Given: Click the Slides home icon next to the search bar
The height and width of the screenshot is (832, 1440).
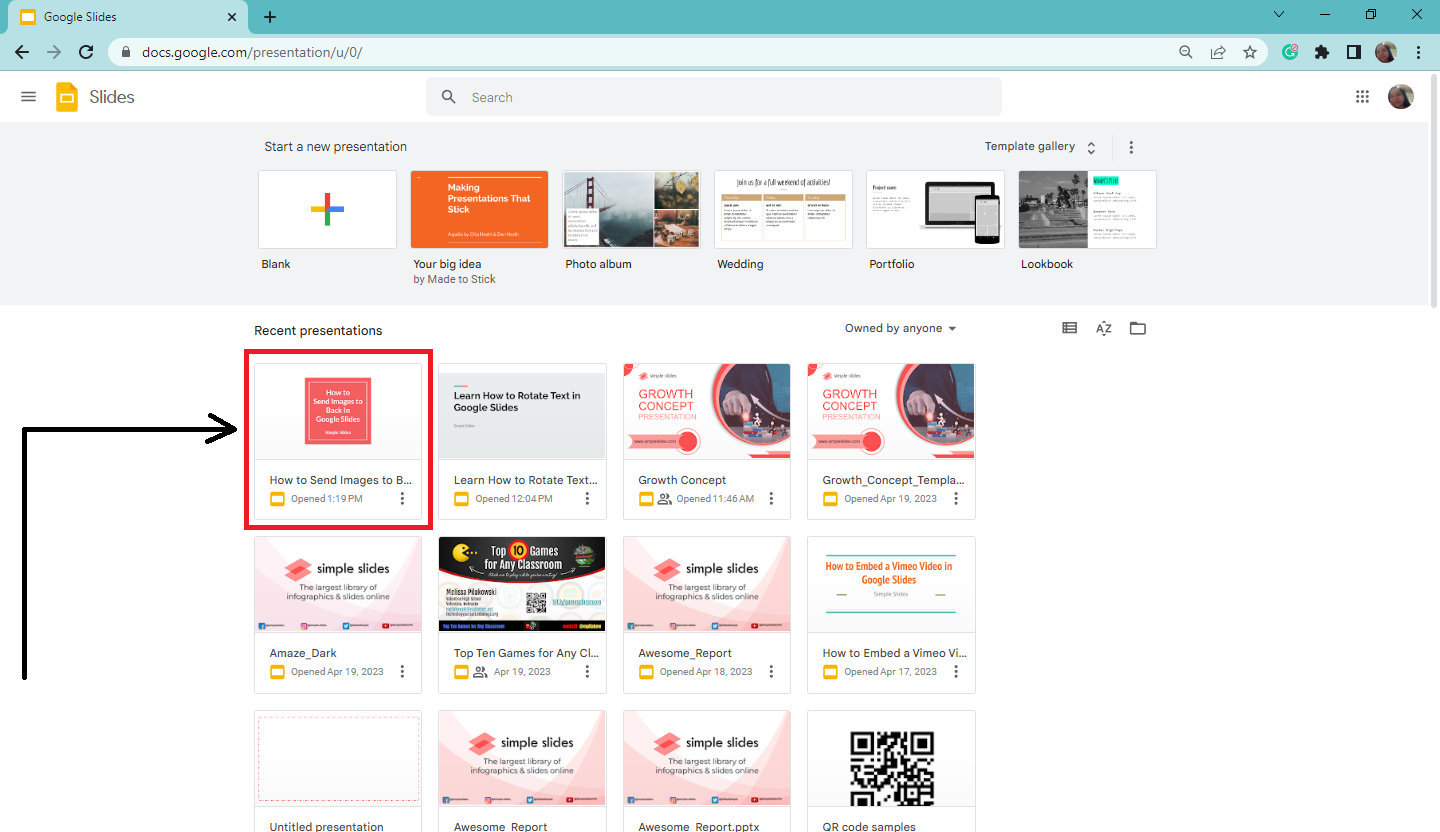Looking at the screenshot, I should (66, 96).
